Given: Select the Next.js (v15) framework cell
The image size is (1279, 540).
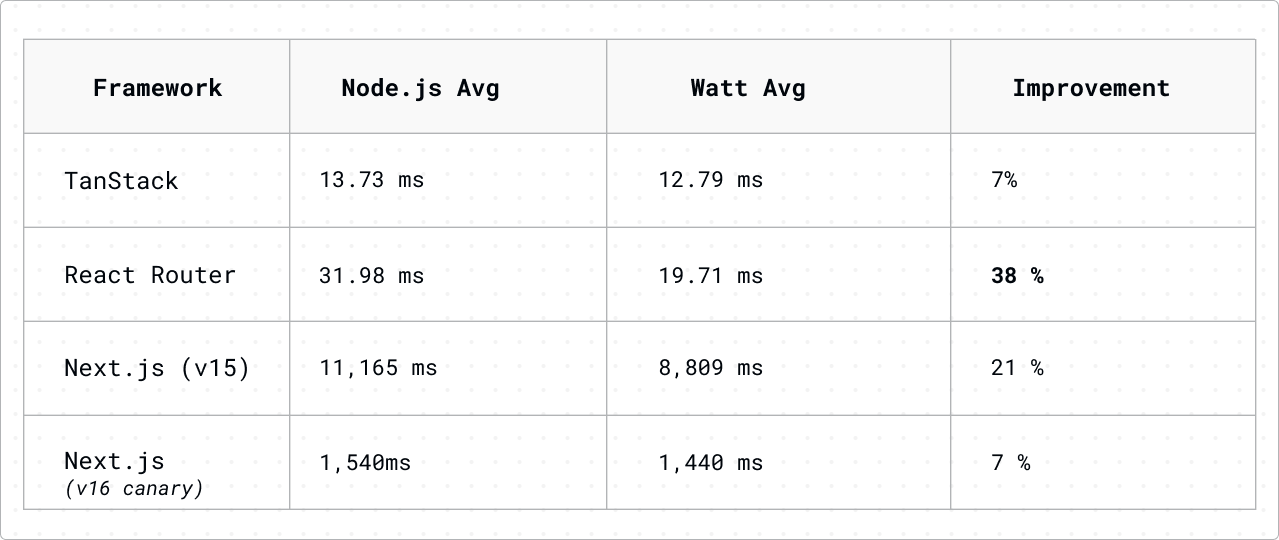Looking at the screenshot, I should point(157,368).
